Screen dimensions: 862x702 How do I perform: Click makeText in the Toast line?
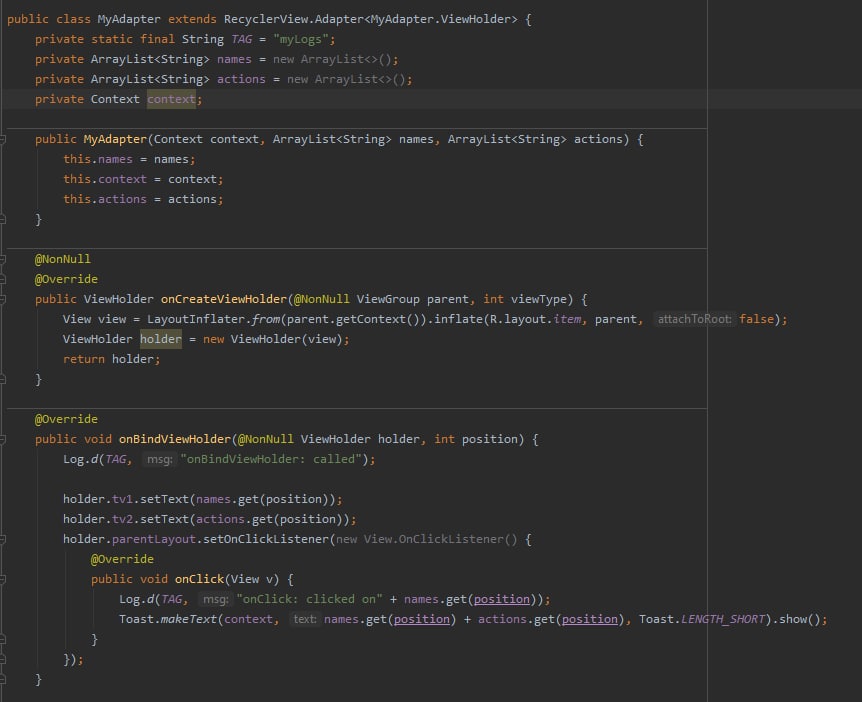click(x=189, y=619)
